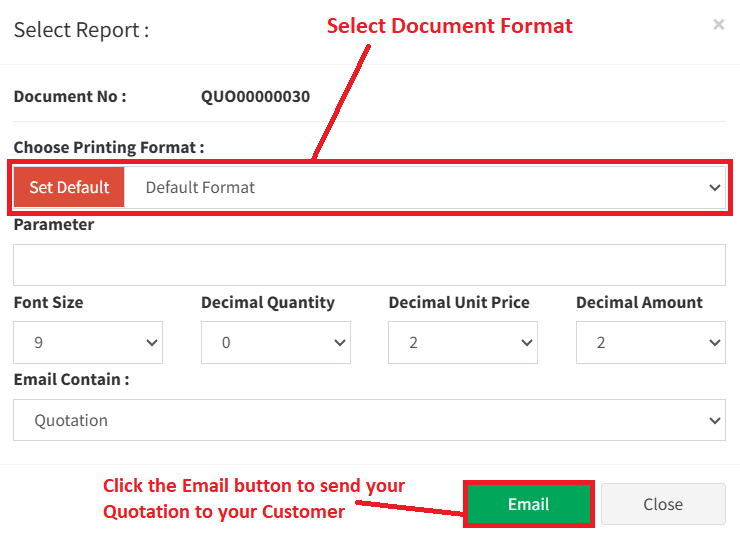This screenshot has height=540, width=740.
Task: Open the Decimal Amount dropdown
Action: [650, 342]
